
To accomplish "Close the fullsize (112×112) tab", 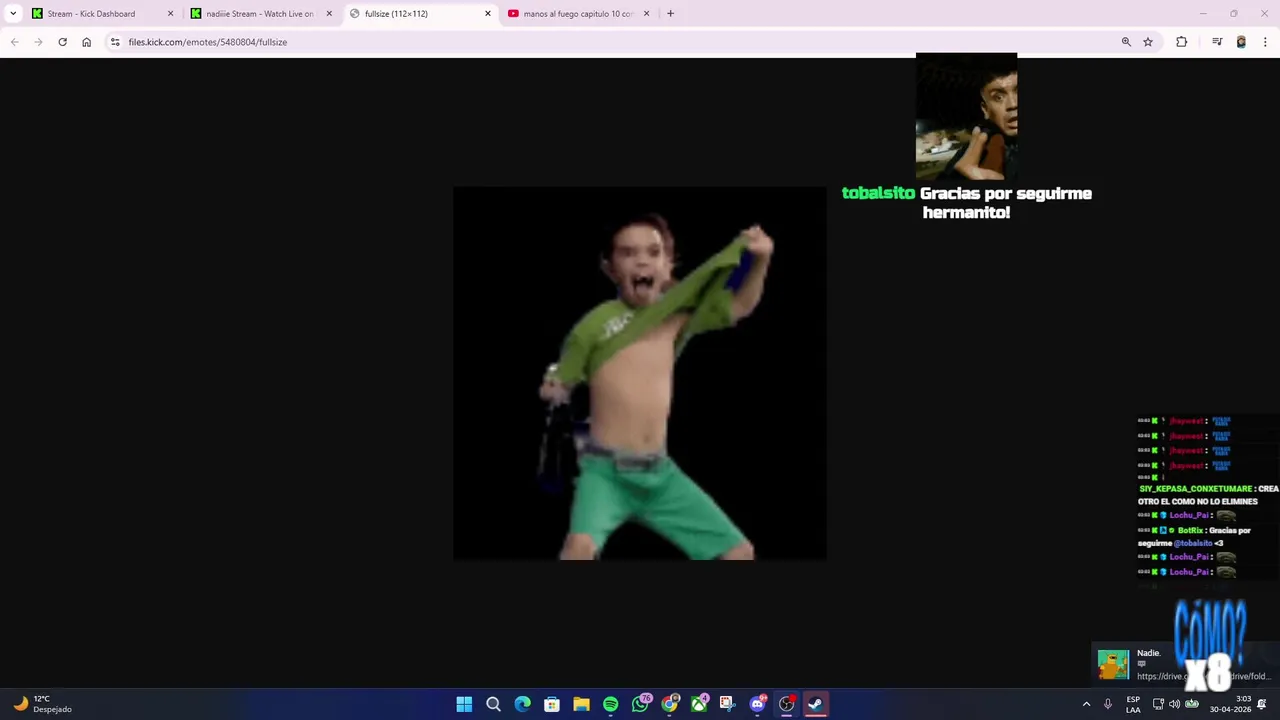I will coord(488,13).
